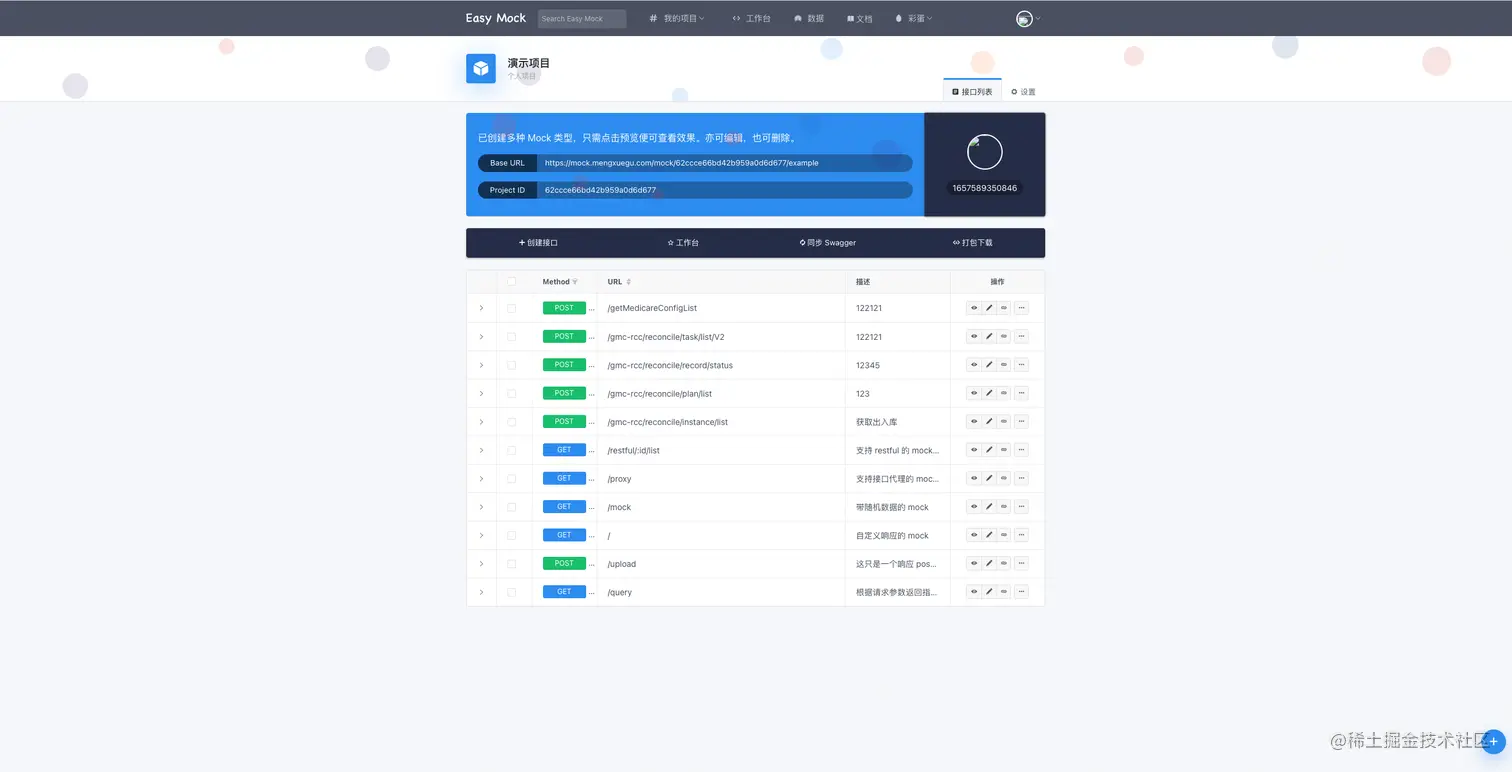Expand the /gmc-rcc/reconcile/instance/list row
The image size is (1512, 772).
pos(481,421)
